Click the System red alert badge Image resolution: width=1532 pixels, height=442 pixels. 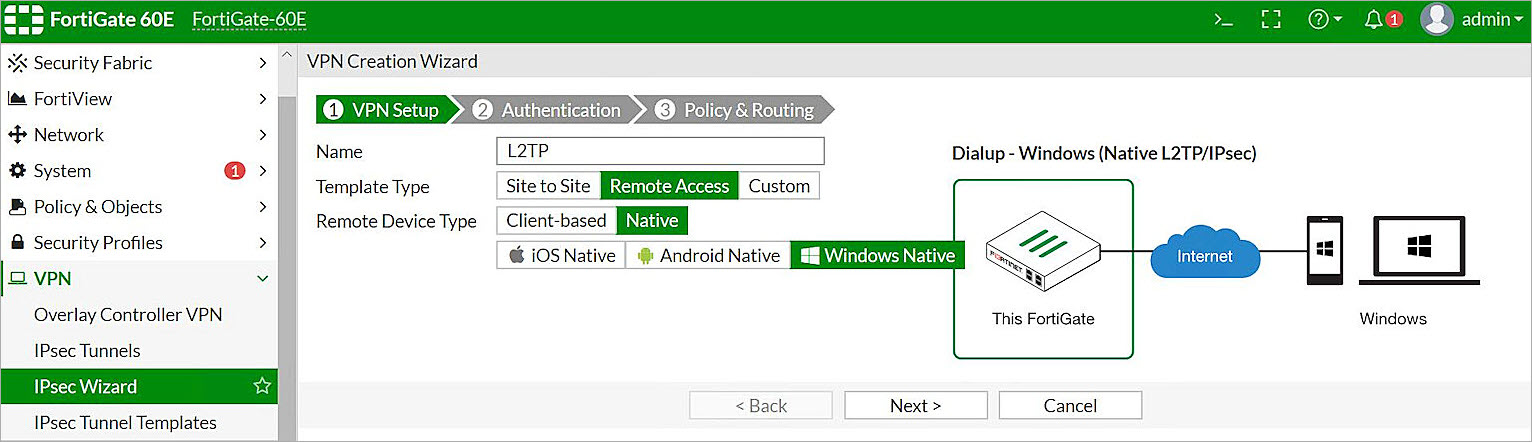235,171
